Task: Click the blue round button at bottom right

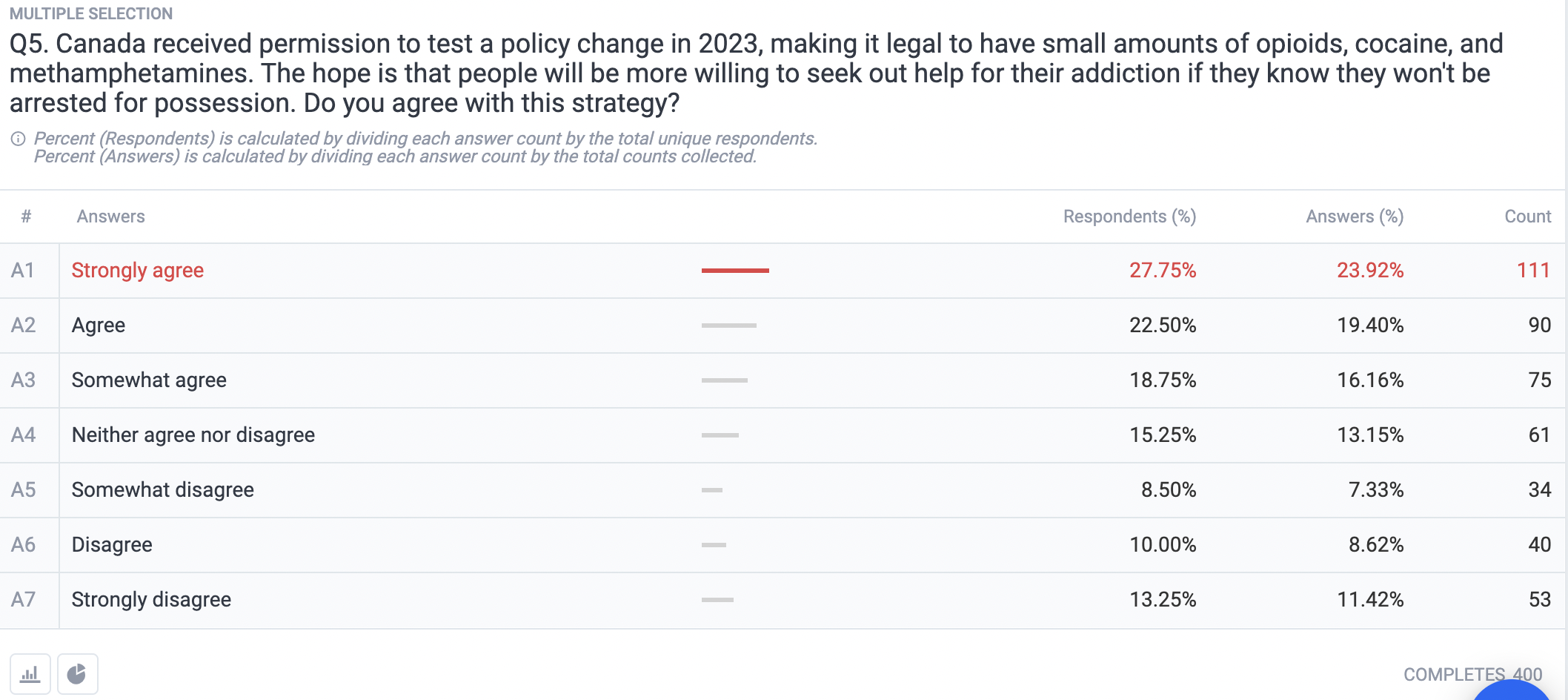Action: [x=1512, y=692]
